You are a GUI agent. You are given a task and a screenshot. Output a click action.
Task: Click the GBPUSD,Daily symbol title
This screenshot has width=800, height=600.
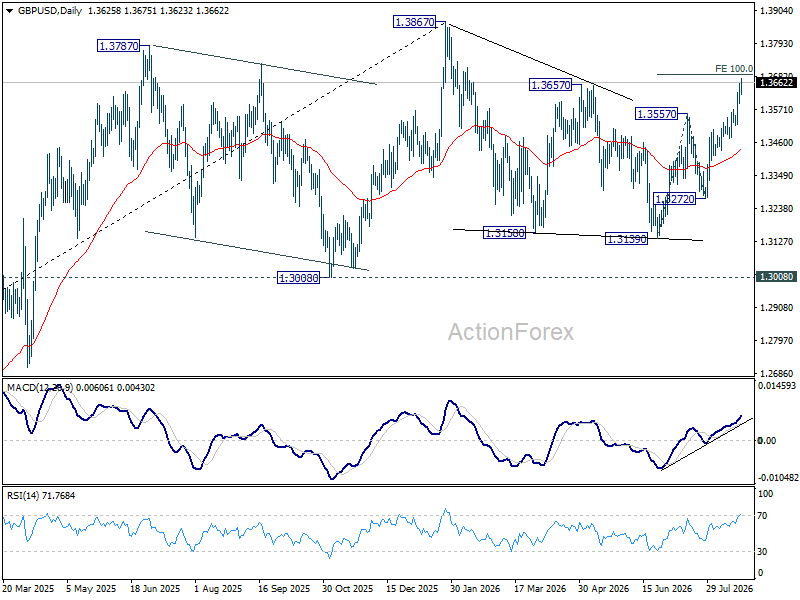[x=50, y=11]
